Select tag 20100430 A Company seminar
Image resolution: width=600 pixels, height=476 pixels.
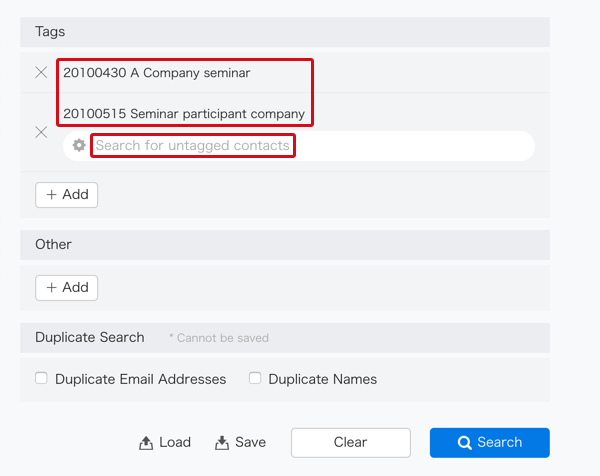pyautogui.click(x=157, y=73)
